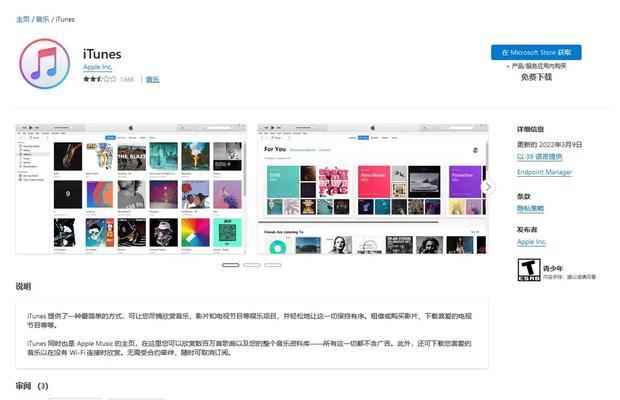Image resolution: width=620 pixels, height=400 pixels.
Task: Click the 详细信息 heading
Action: (530, 129)
